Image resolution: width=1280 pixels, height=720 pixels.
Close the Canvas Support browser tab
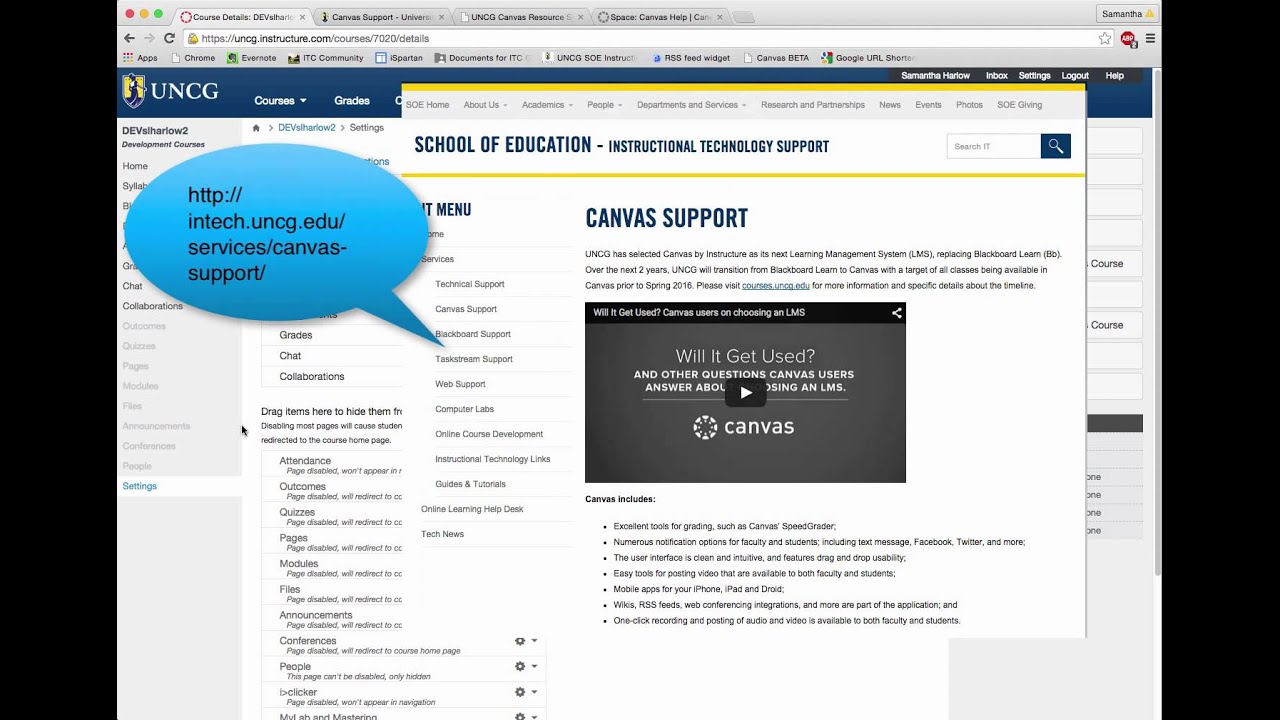point(441,17)
